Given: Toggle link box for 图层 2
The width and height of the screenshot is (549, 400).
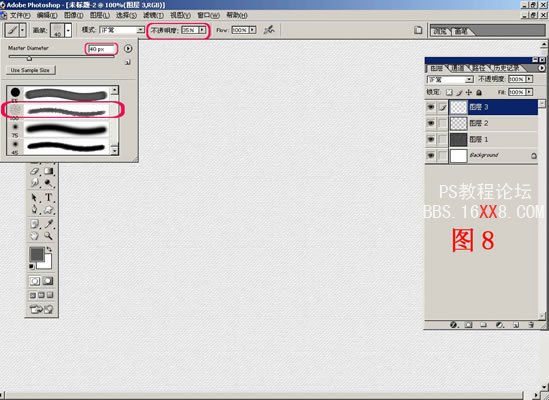Looking at the screenshot, I should (x=443, y=123).
